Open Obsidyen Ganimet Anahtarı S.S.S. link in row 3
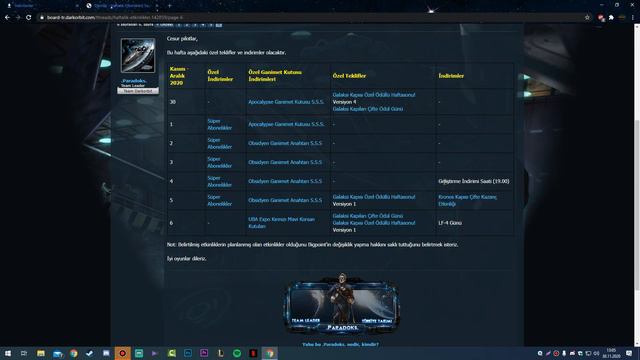640x360 pixels. 285,162
